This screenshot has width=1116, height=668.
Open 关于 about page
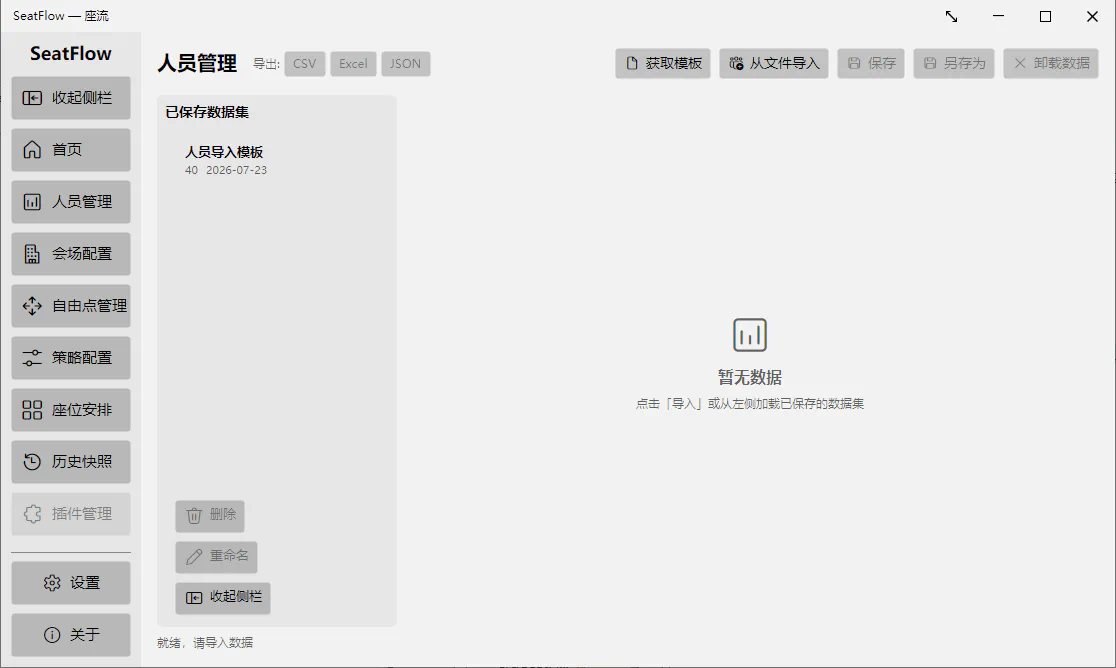[70, 635]
